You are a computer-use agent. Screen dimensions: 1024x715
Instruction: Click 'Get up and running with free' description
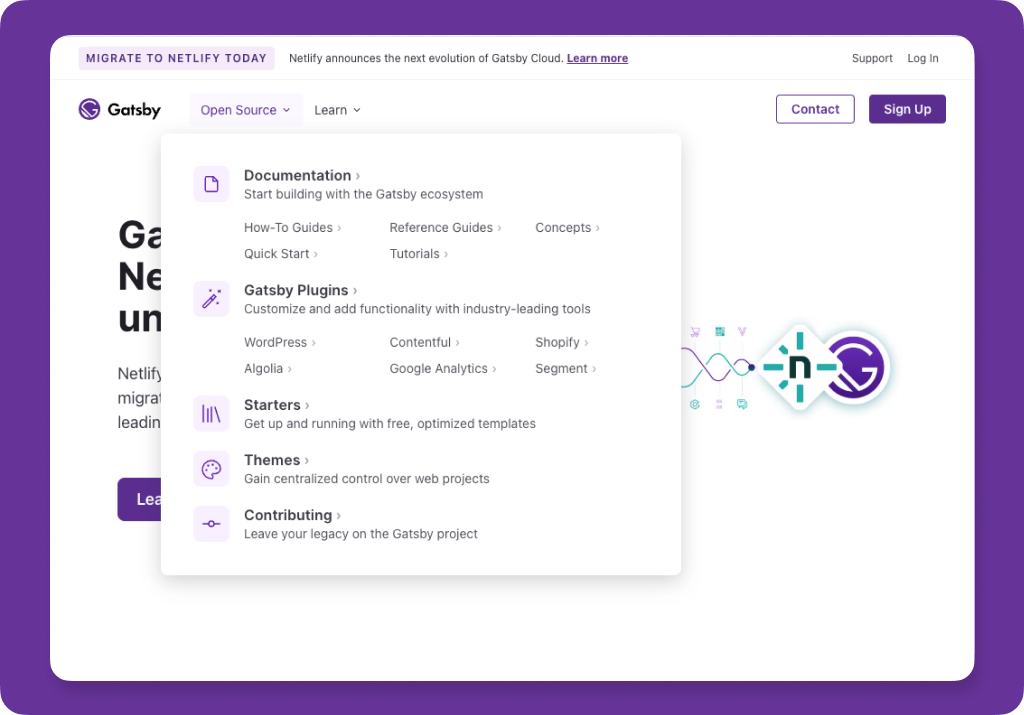coord(389,424)
